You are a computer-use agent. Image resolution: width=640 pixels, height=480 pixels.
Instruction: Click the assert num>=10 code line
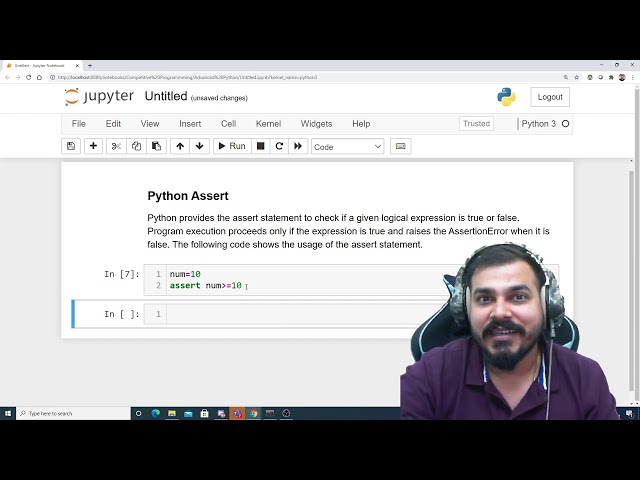(205, 286)
